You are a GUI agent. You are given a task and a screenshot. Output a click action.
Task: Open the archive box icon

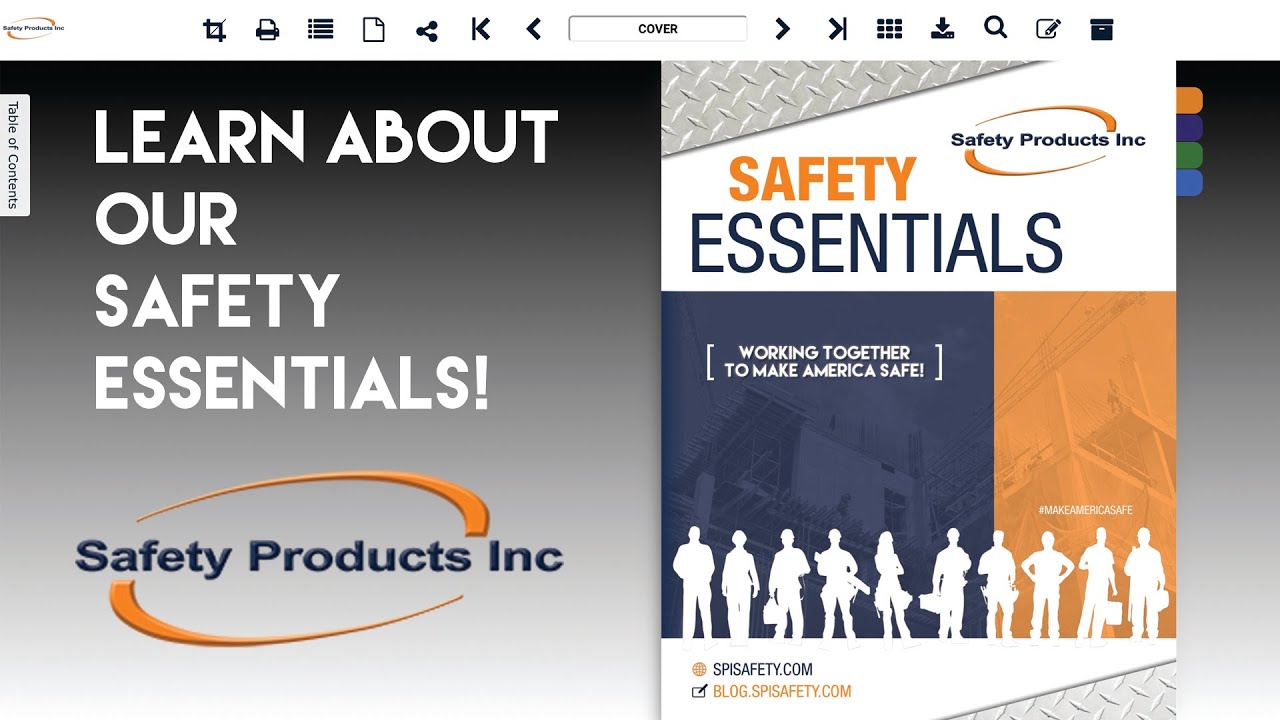1101,29
